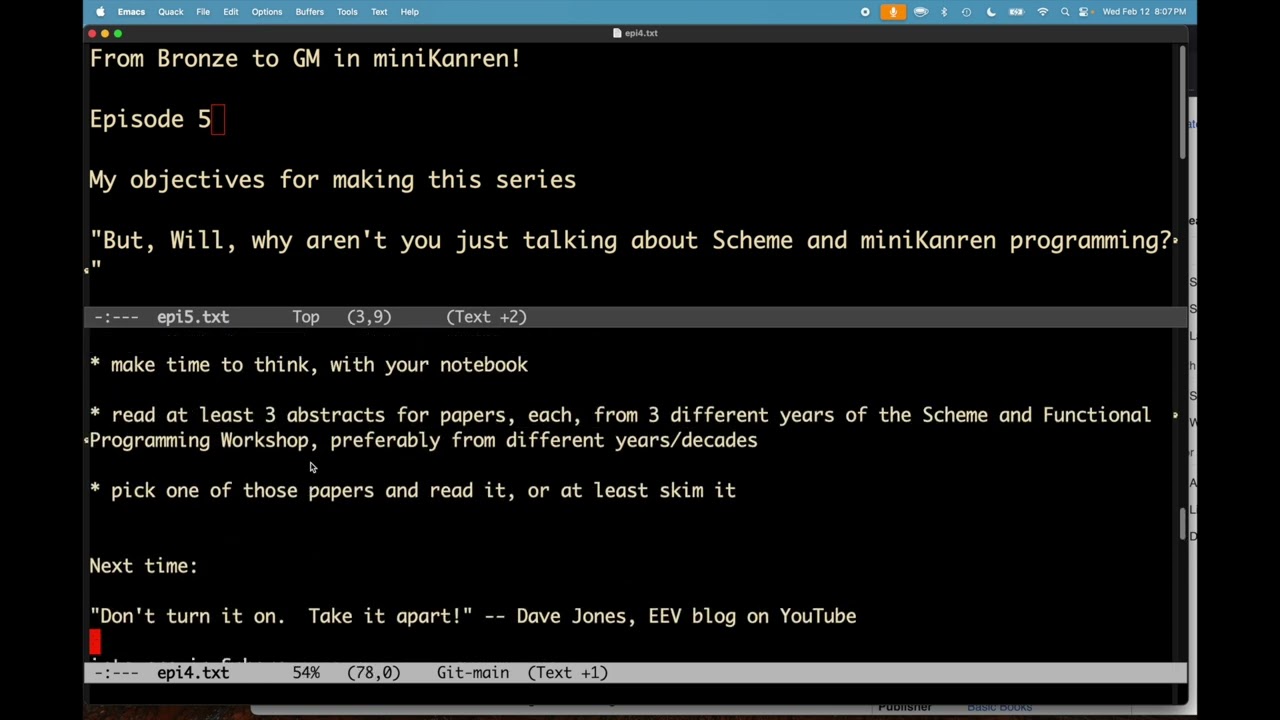Open Control Center icon
This screenshot has height=720, width=1280.
[x=1084, y=12]
